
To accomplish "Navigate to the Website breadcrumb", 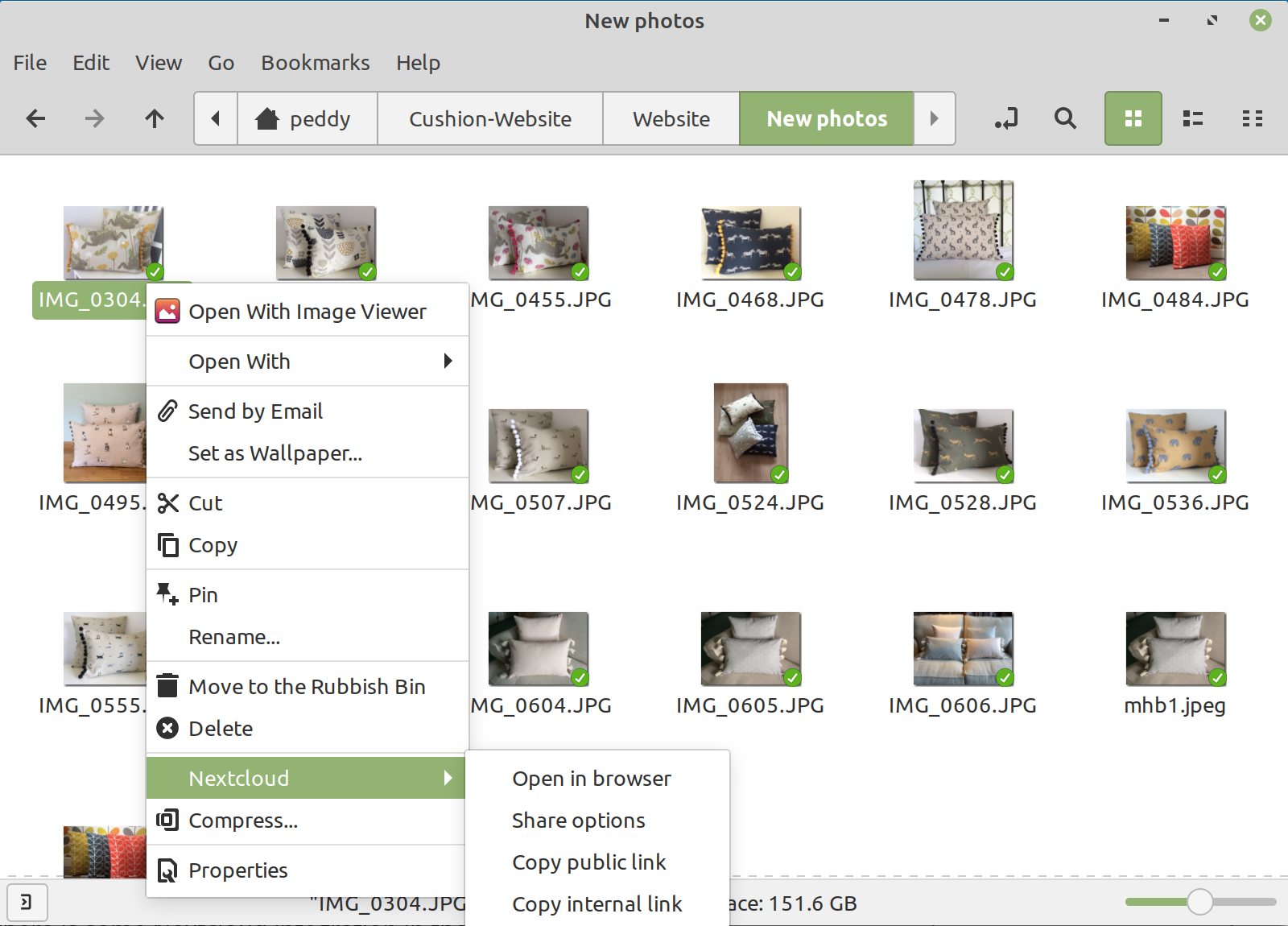I will [x=671, y=118].
